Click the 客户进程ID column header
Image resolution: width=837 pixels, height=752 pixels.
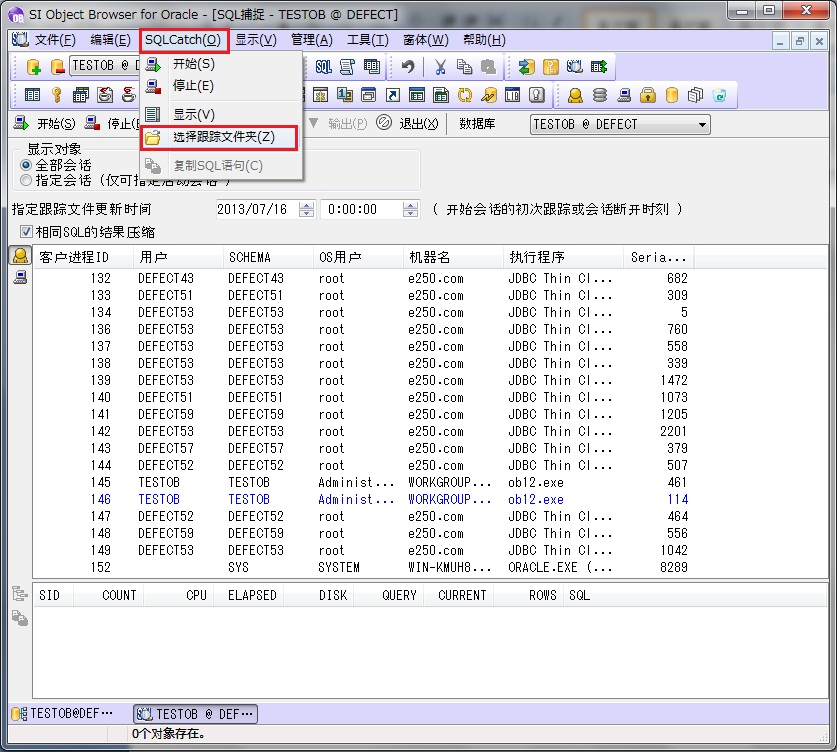pos(83,257)
